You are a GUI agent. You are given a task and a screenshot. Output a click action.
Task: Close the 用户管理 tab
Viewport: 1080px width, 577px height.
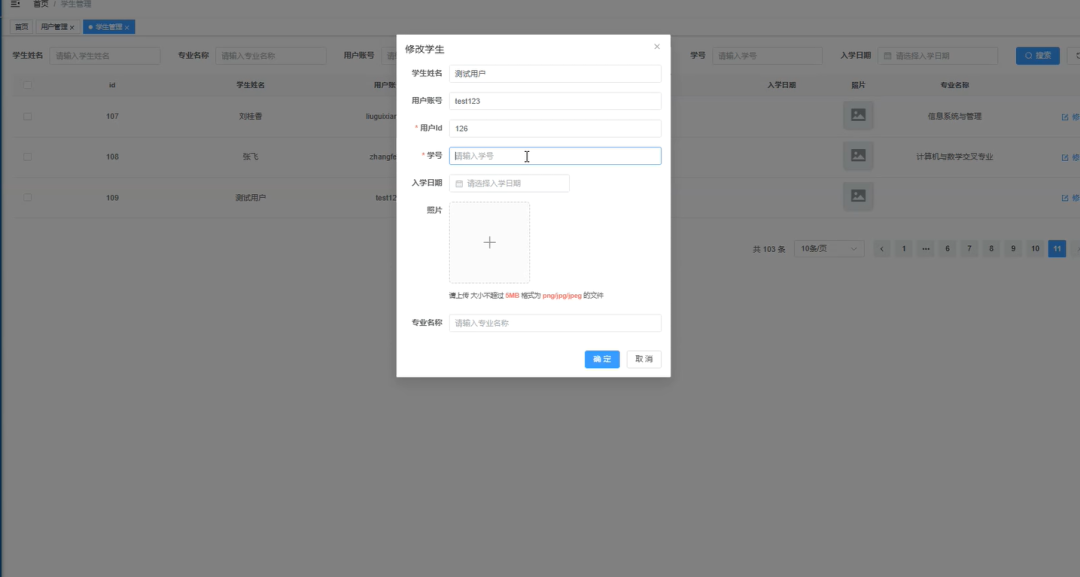click(72, 28)
